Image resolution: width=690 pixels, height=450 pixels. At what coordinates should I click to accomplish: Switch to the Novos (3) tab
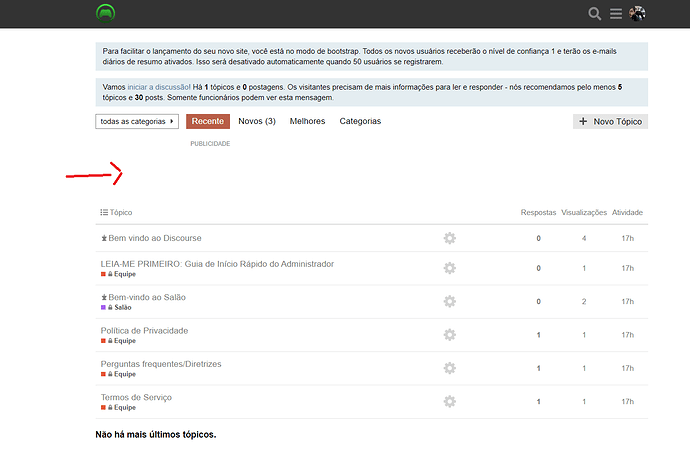coord(257,121)
